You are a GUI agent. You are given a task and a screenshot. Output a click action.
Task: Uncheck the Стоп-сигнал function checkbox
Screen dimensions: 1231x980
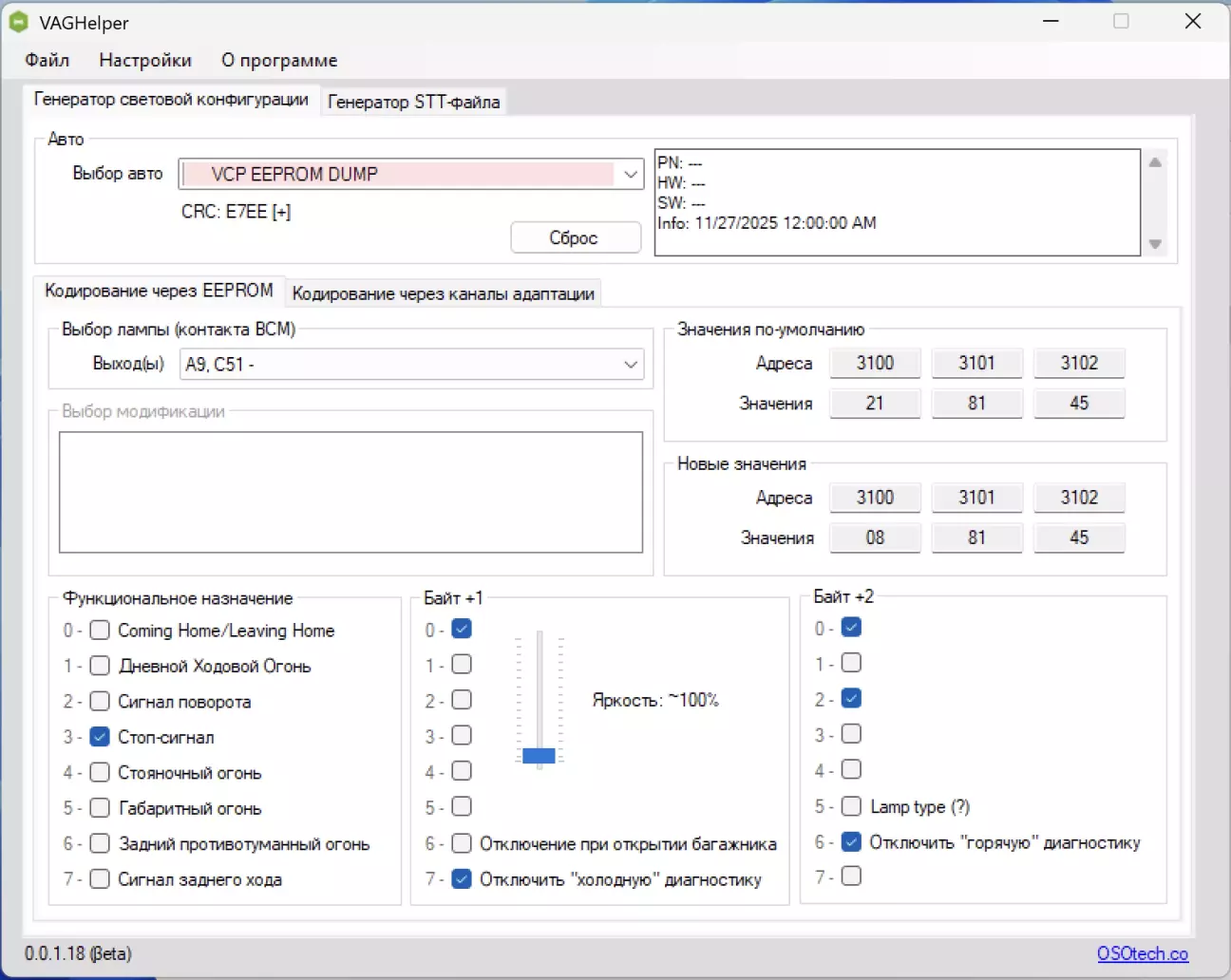(100, 737)
